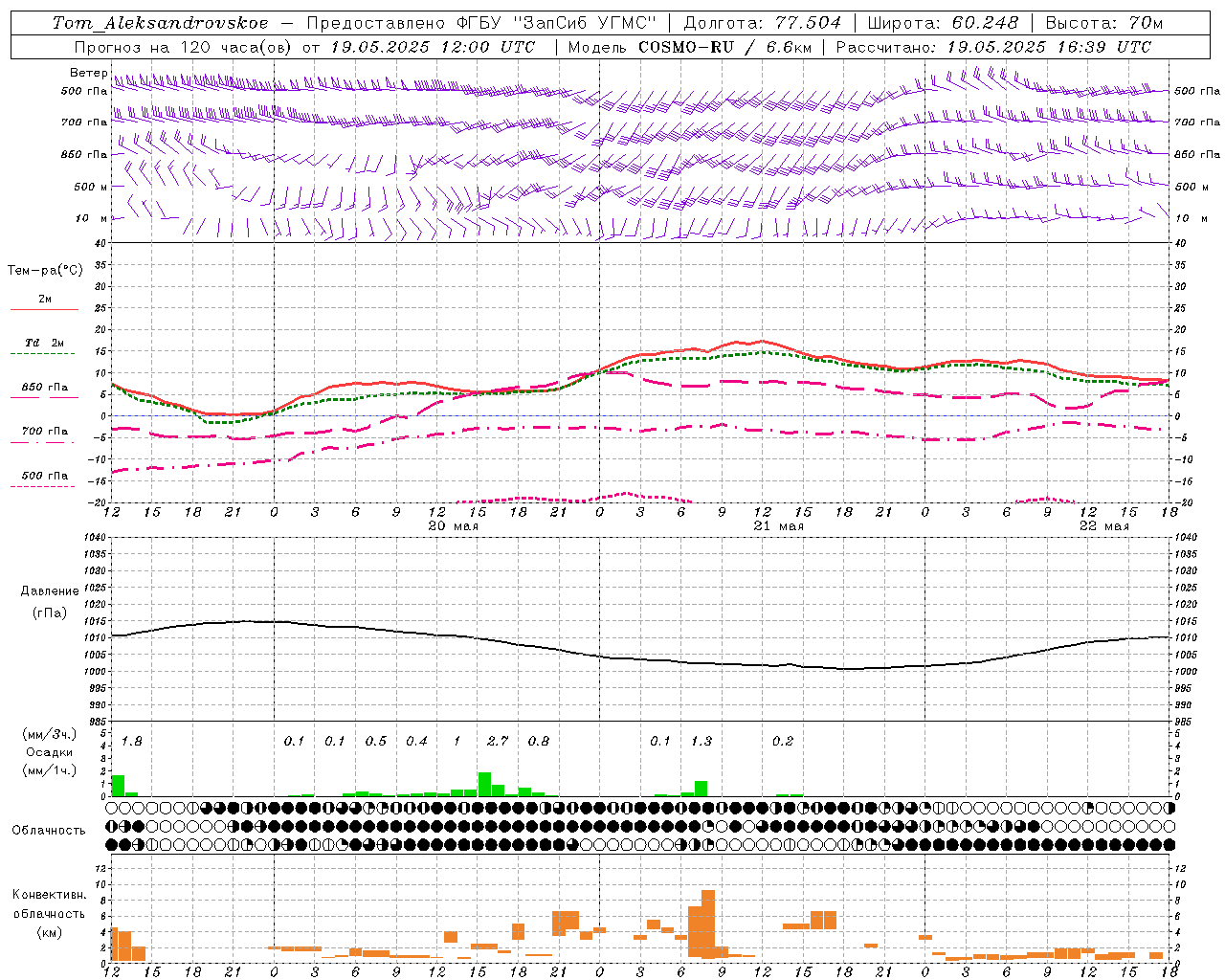Click the Ветер section label
1225x980 pixels.
[x=88, y=73]
